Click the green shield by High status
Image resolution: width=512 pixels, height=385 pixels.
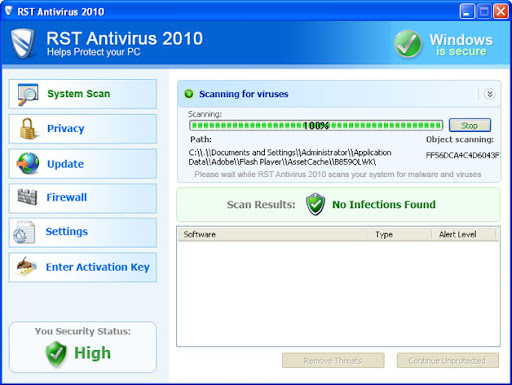pyautogui.click(x=56, y=353)
